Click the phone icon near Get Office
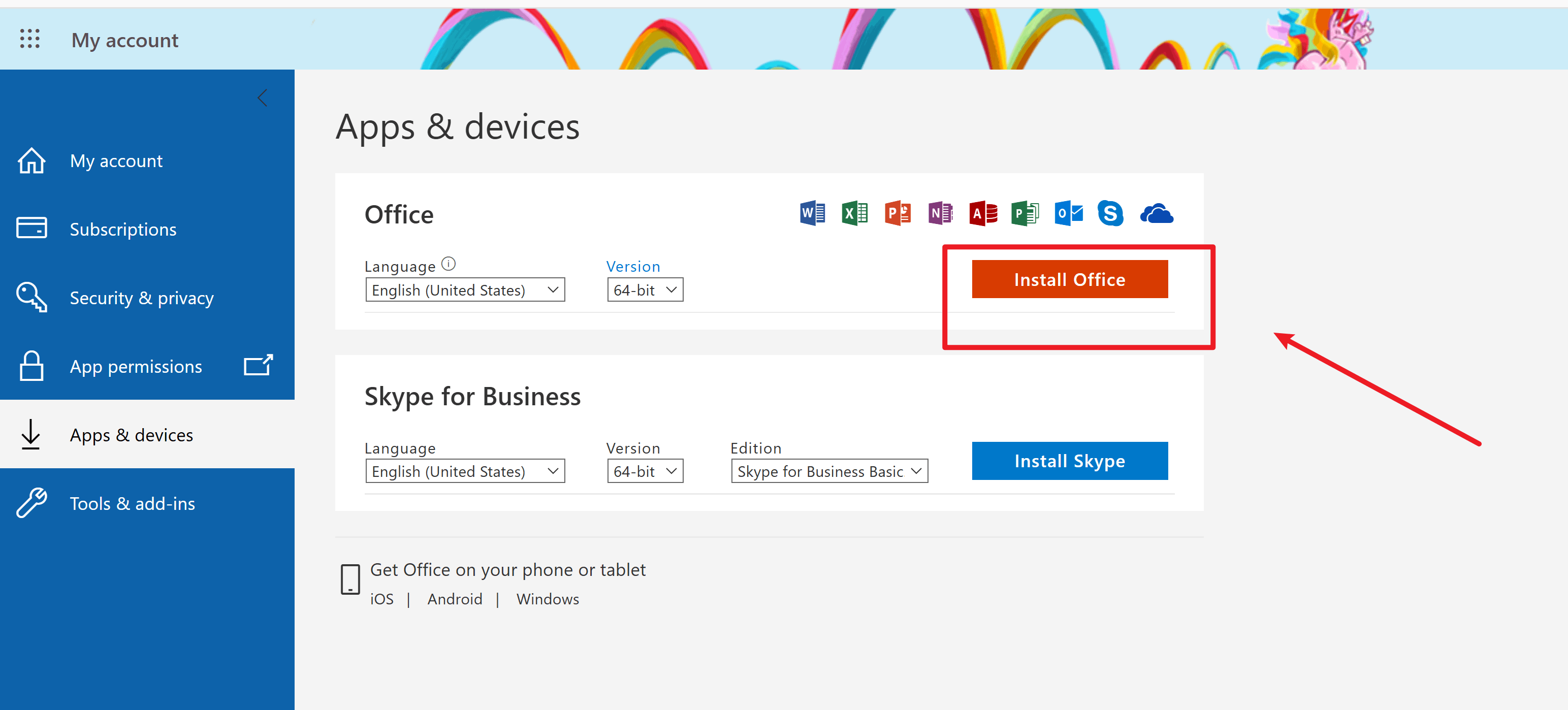The image size is (1568, 710). click(x=350, y=579)
